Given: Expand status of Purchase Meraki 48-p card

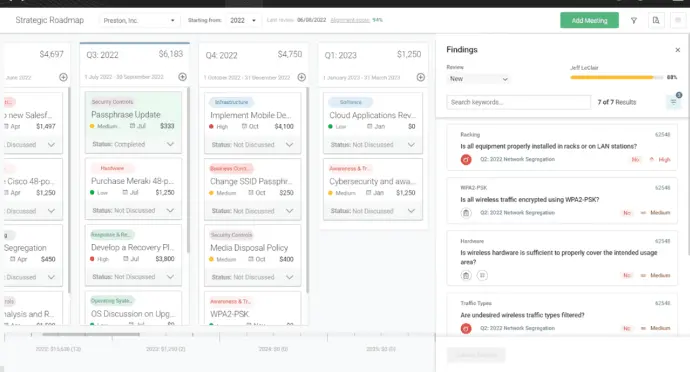Looking at the screenshot, I should click(170, 210).
